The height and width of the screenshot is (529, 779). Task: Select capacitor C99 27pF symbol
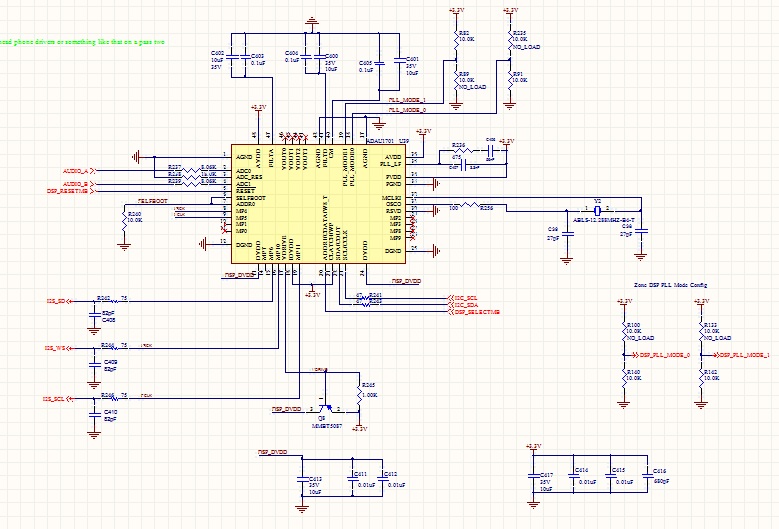tap(566, 233)
